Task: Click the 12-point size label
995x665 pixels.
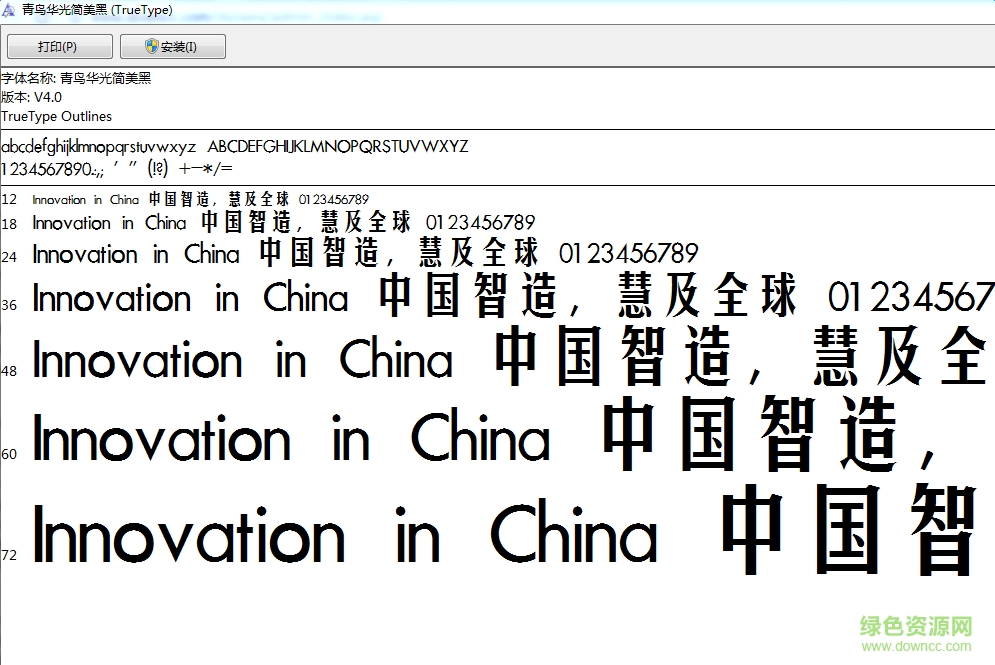Action: (x=9, y=200)
